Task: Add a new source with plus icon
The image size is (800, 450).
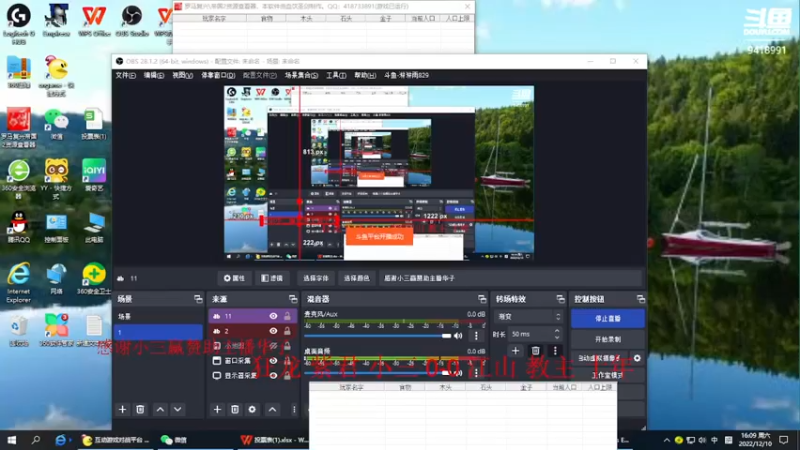Action: click(217, 409)
